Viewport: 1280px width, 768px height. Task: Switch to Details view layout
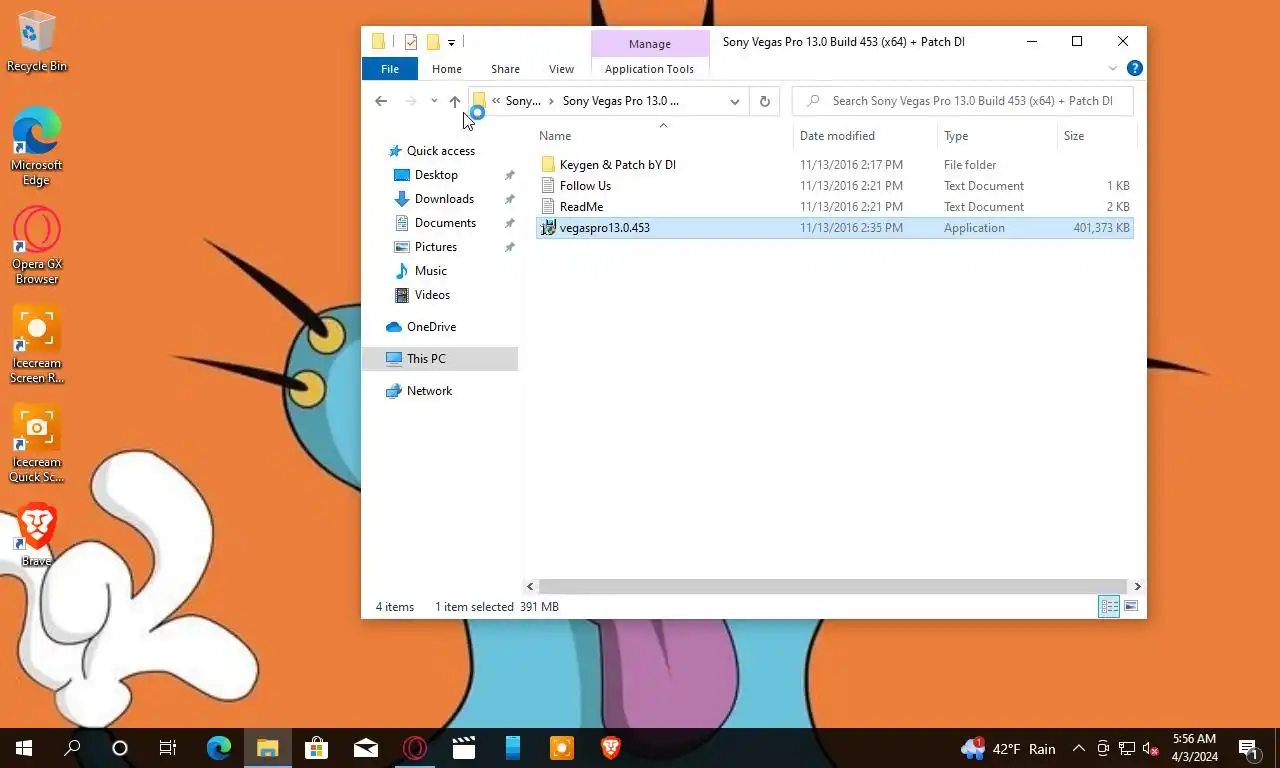pyautogui.click(x=1109, y=607)
